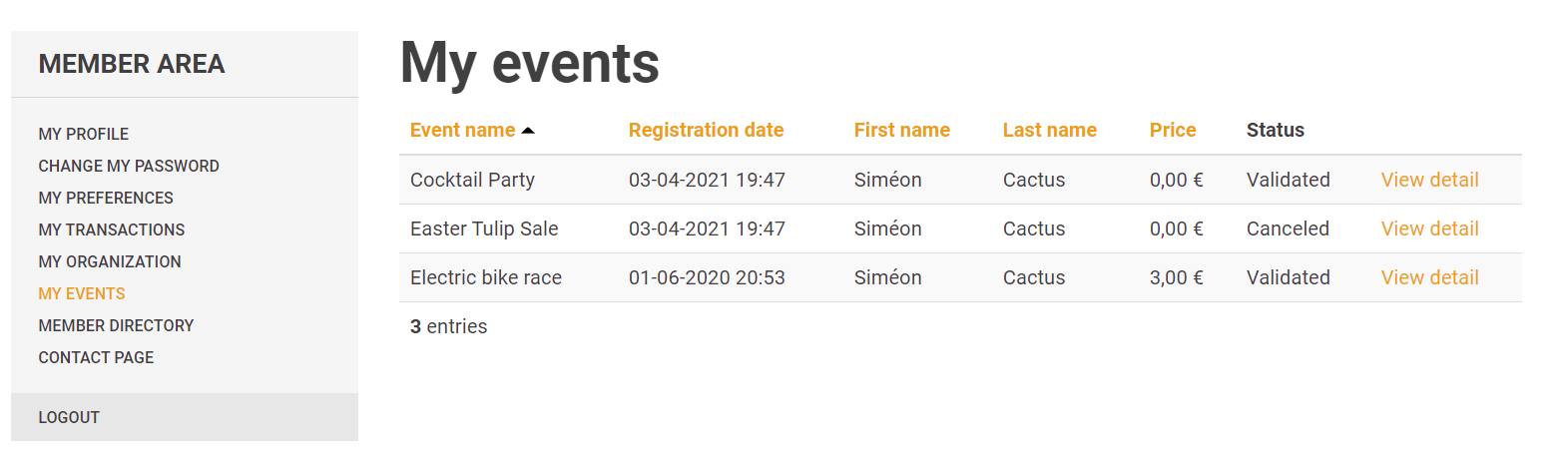
Task: Open My Preferences menu item
Action: pyautogui.click(x=106, y=198)
